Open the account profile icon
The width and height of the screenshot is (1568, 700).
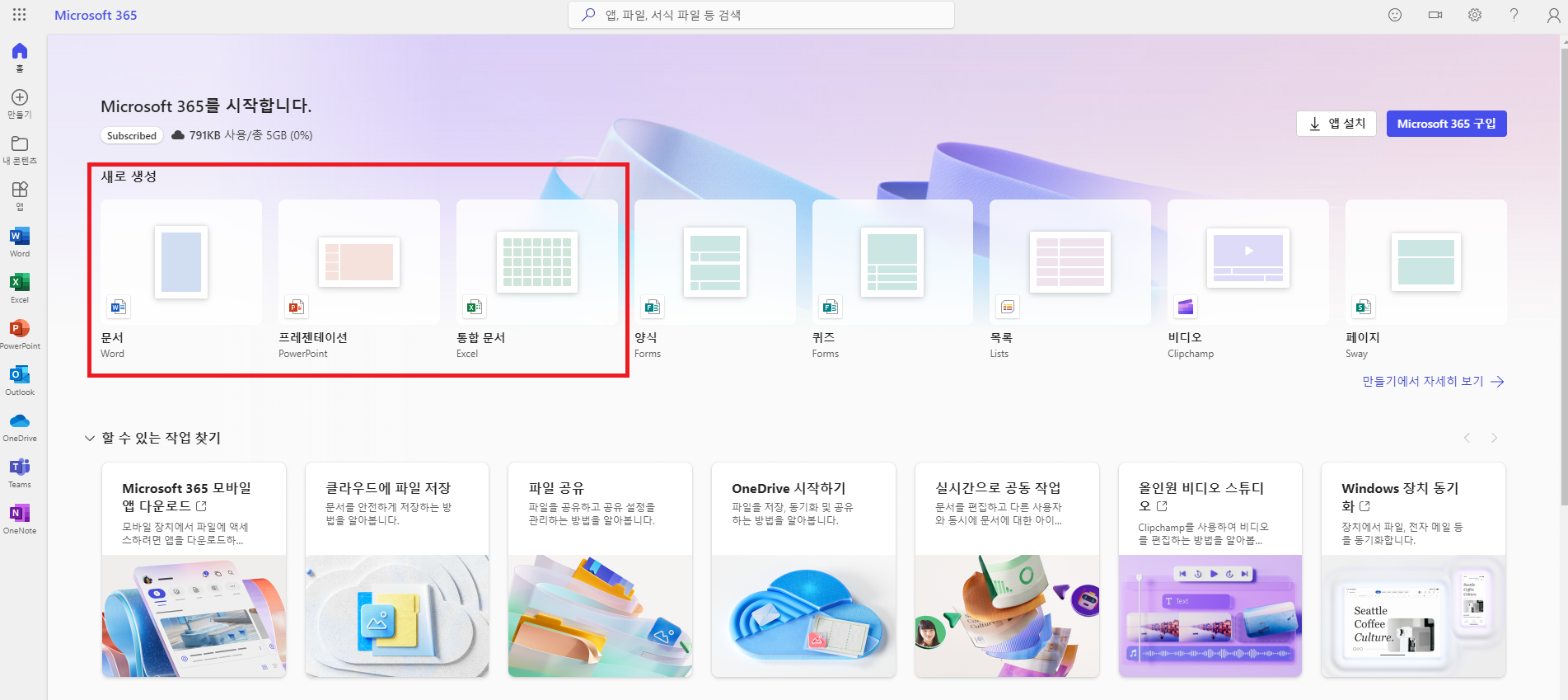pos(1553,15)
